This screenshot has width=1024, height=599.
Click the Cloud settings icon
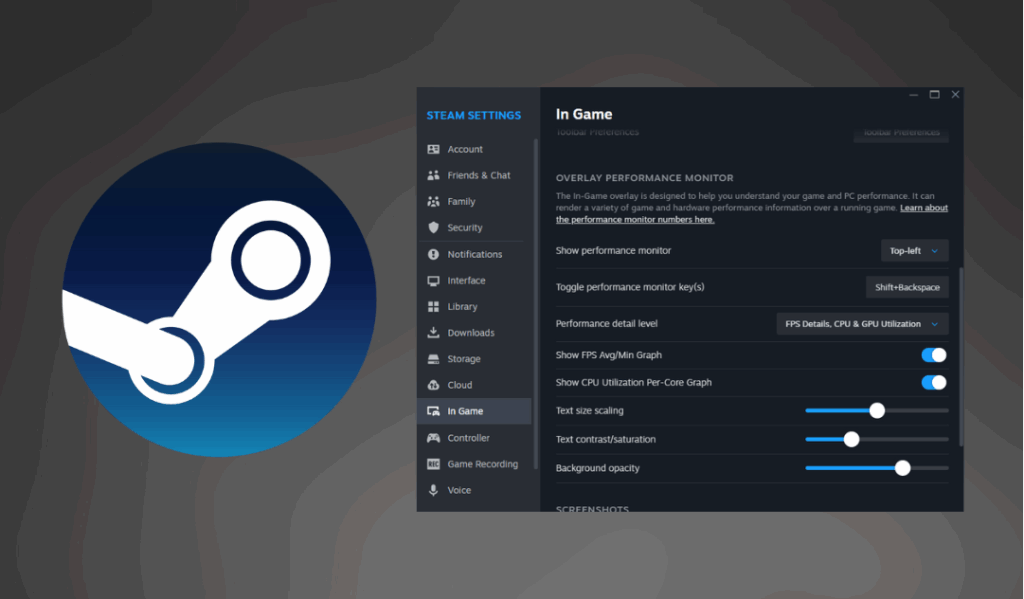[x=434, y=384]
